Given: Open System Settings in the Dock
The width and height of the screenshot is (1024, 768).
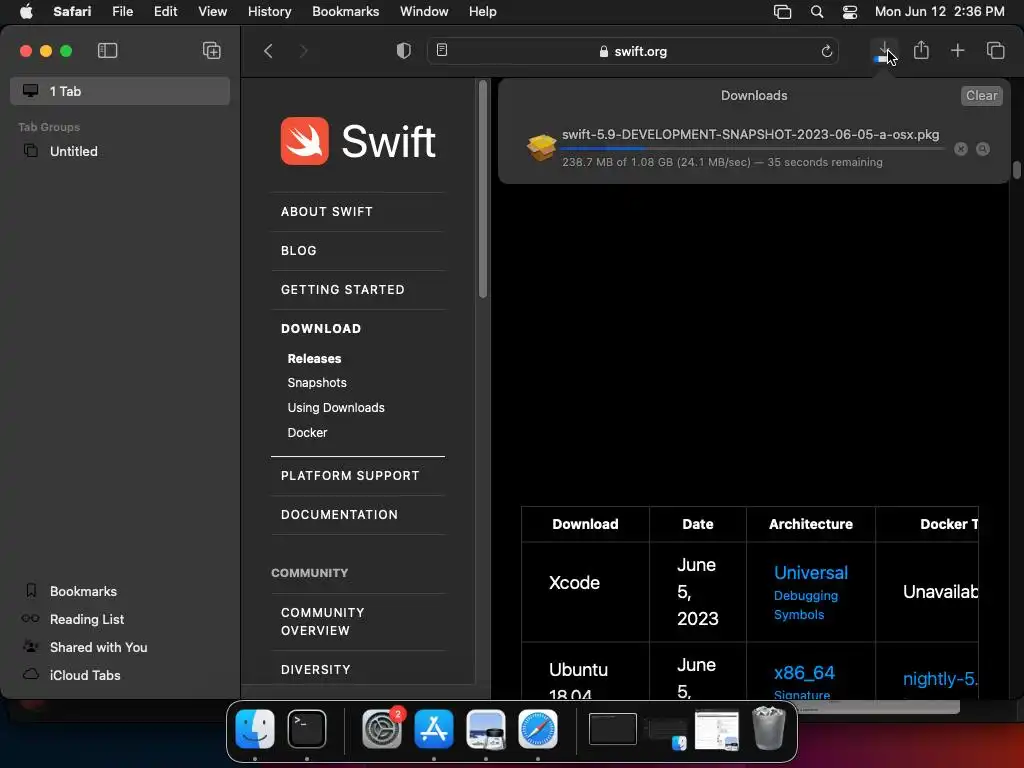Looking at the screenshot, I should [x=382, y=729].
